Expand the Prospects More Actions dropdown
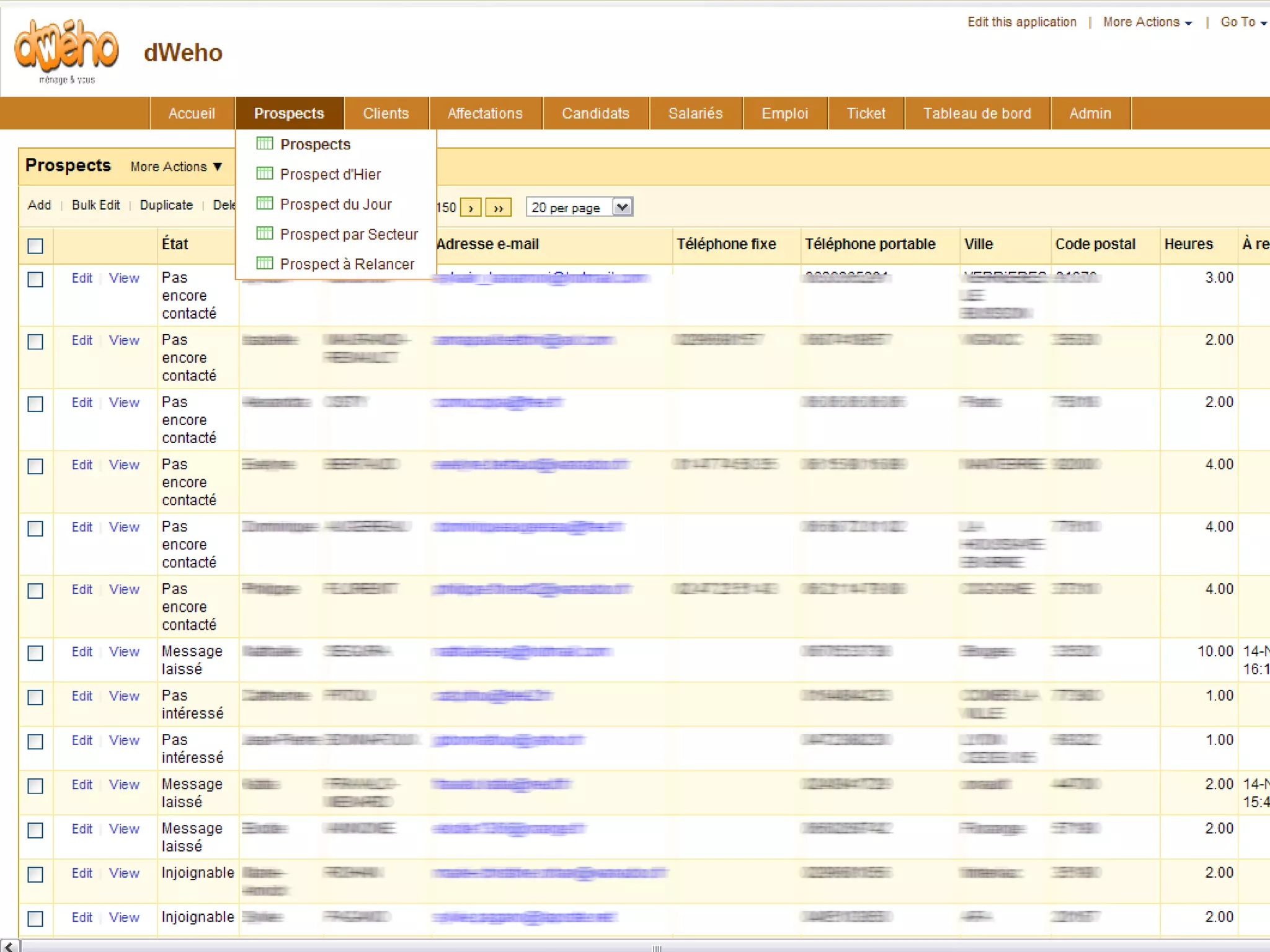1270x952 pixels. (176, 167)
